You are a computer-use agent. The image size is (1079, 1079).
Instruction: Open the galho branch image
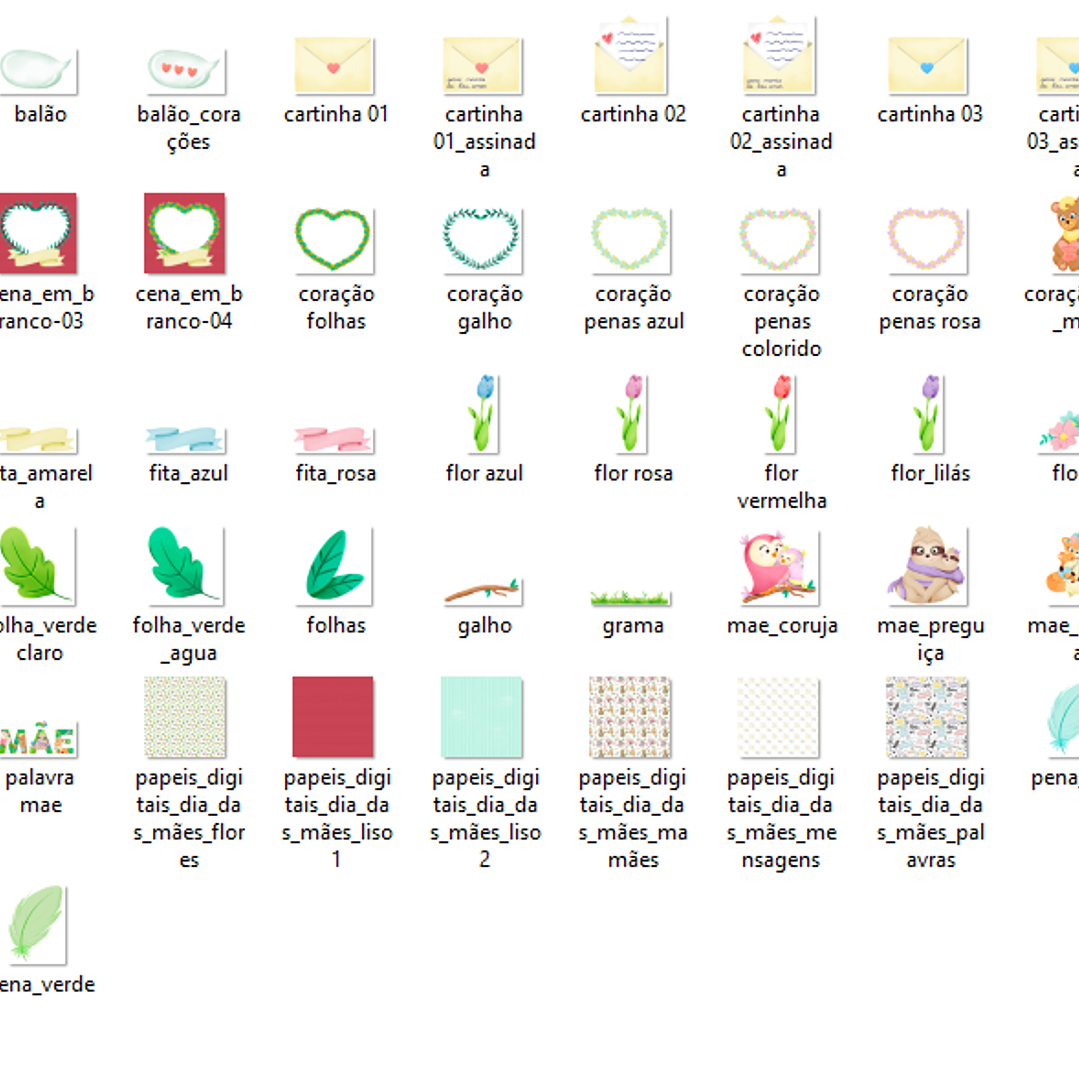click(484, 591)
